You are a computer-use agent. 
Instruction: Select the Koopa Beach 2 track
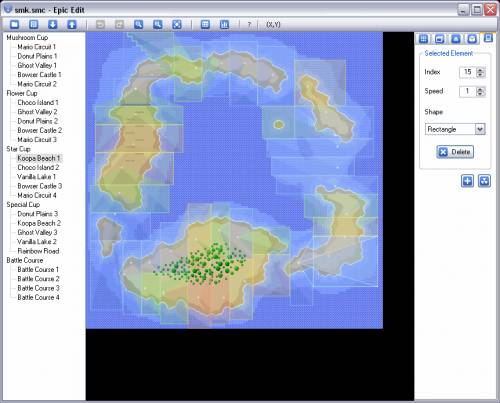click(x=39, y=223)
